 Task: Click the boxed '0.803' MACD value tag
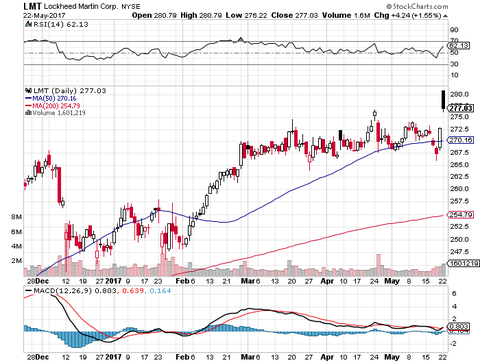click(459, 326)
